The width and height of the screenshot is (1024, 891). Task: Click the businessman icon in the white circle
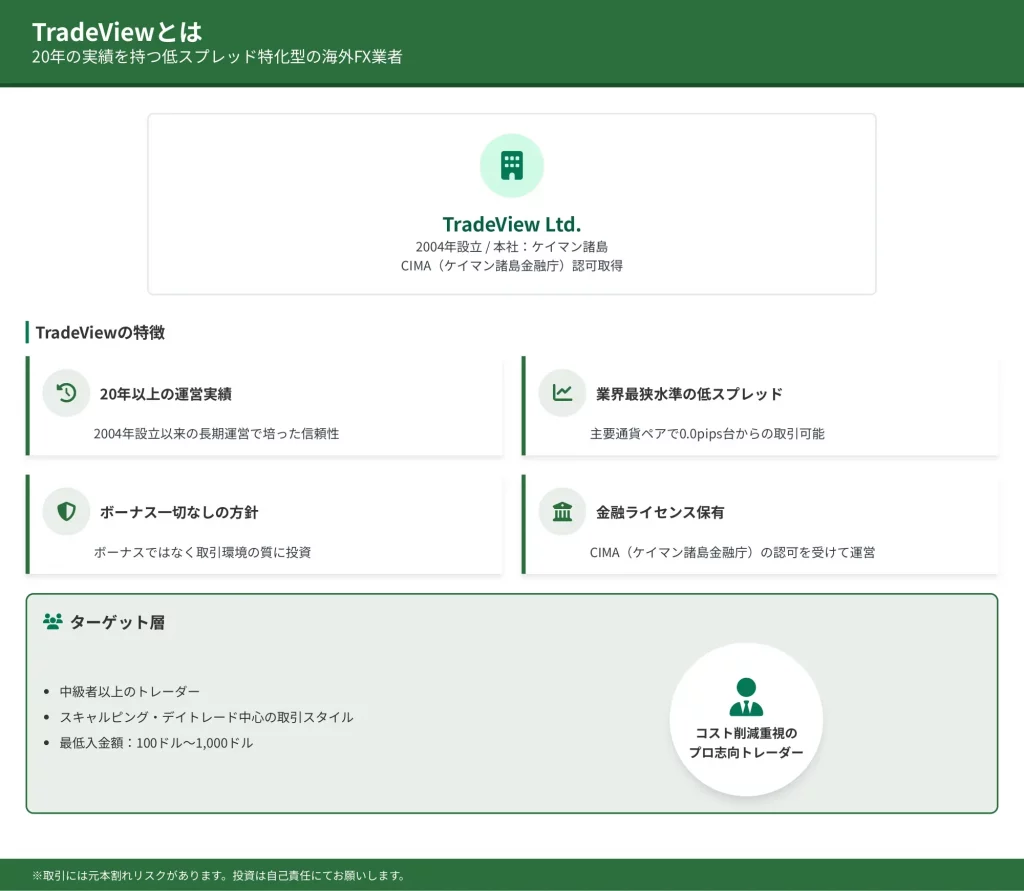coord(745,697)
